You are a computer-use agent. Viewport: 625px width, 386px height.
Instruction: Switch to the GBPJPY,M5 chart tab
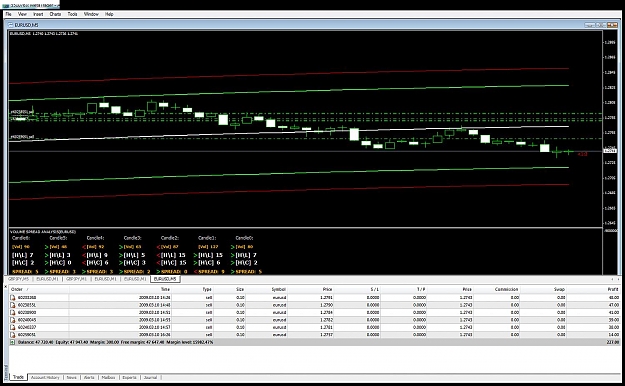[x=18, y=279]
